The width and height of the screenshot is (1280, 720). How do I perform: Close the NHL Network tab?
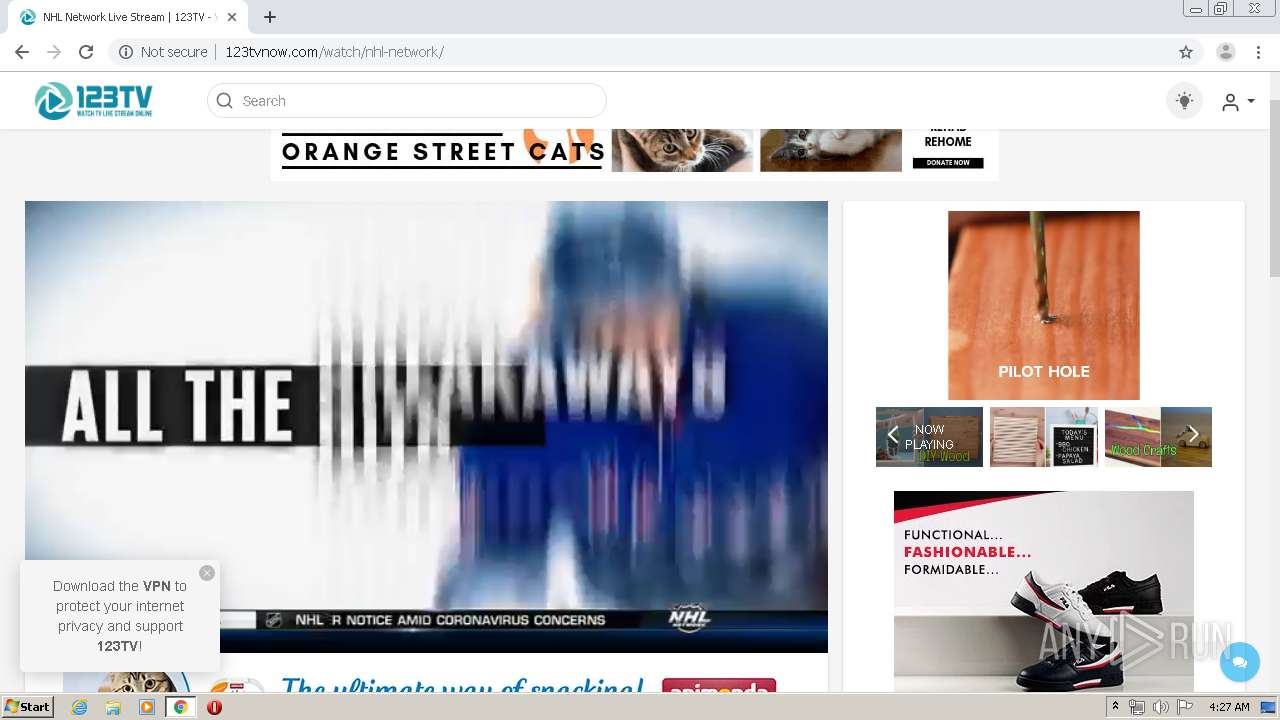[x=233, y=17]
